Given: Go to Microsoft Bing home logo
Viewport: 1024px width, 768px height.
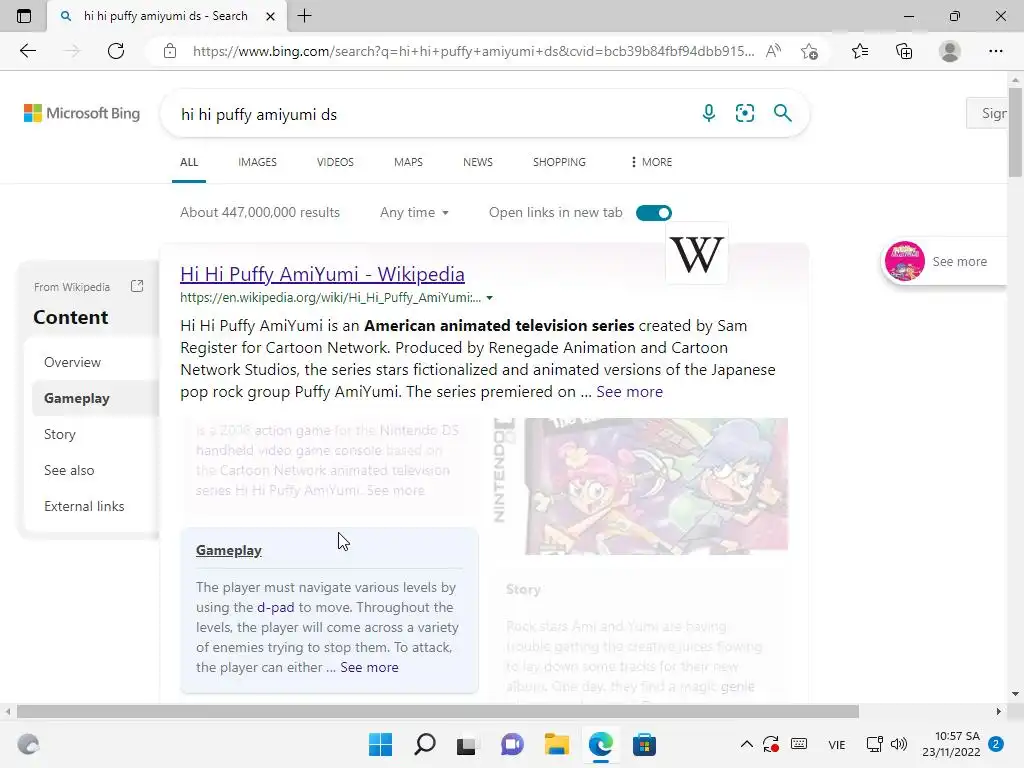Looking at the screenshot, I should [82, 113].
